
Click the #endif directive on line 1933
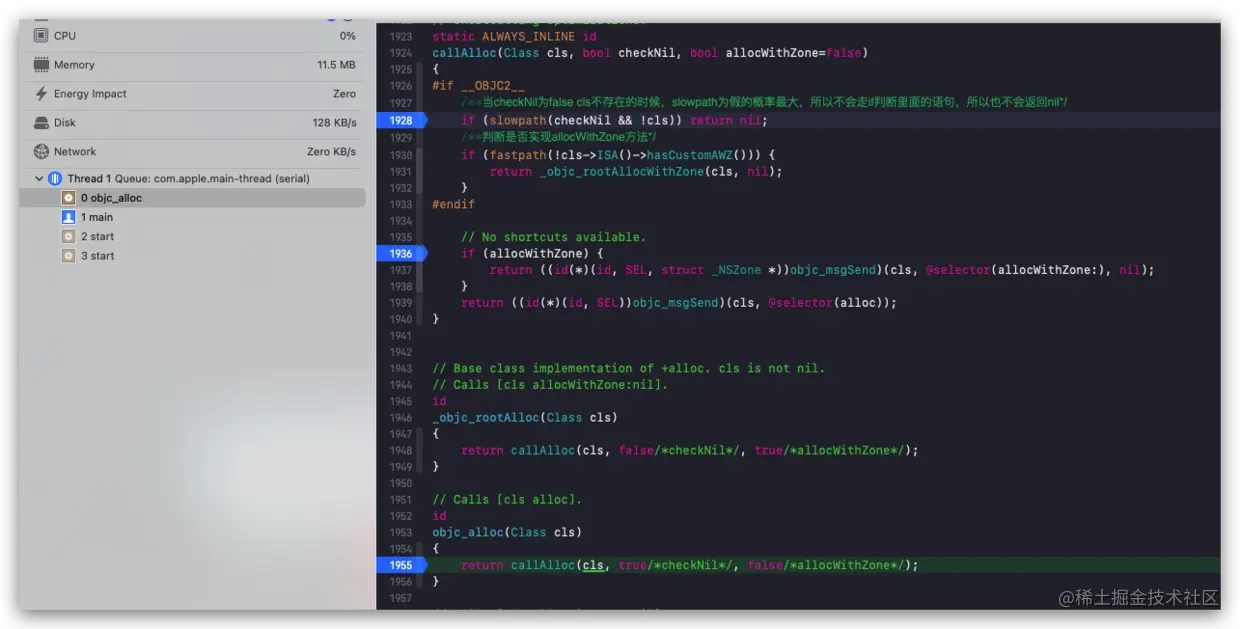click(x=454, y=204)
